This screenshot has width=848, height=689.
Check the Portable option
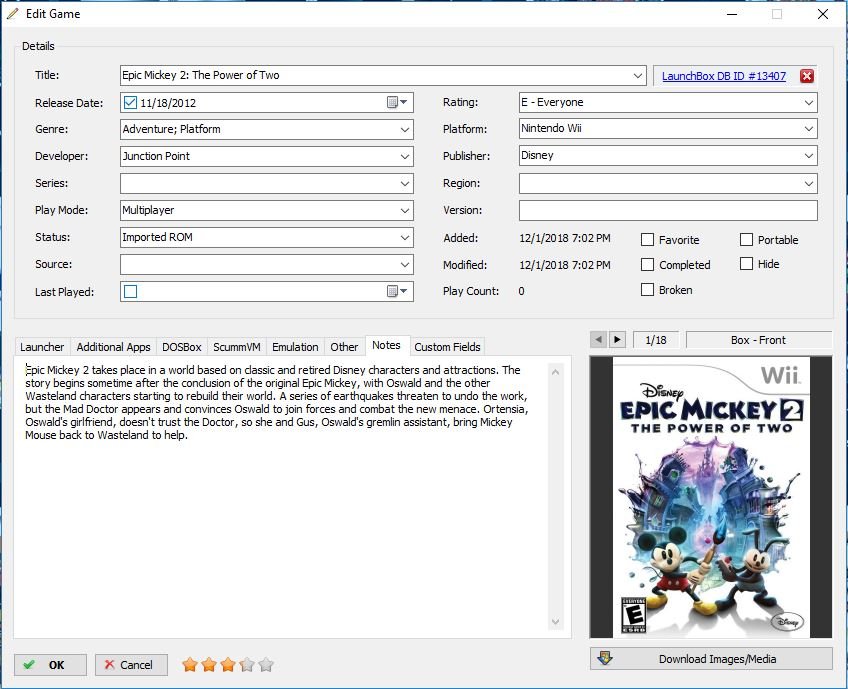746,240
